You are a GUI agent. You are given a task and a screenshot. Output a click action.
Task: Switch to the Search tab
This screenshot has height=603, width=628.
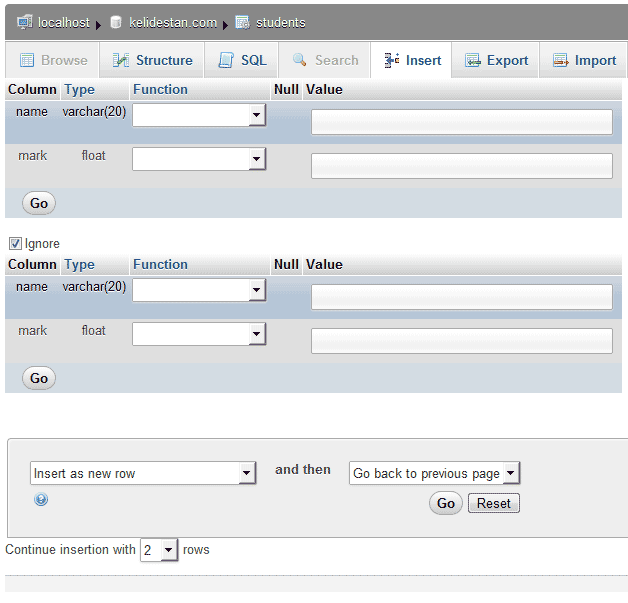point(324,60)
